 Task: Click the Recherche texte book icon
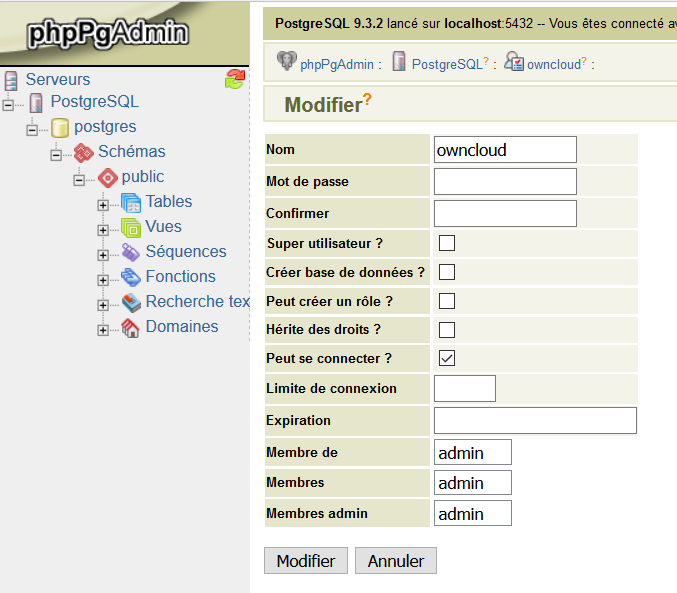131,303
